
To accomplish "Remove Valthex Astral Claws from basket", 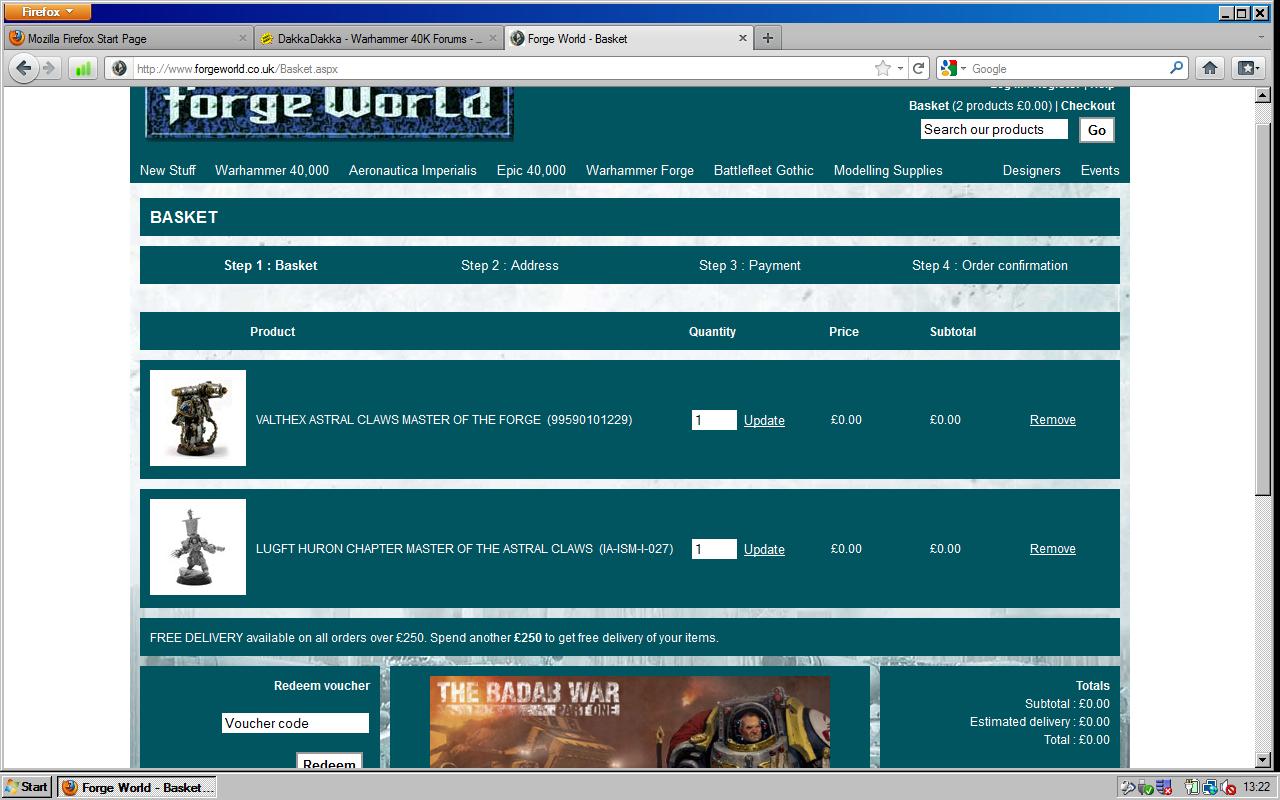I will (1052, 420).
